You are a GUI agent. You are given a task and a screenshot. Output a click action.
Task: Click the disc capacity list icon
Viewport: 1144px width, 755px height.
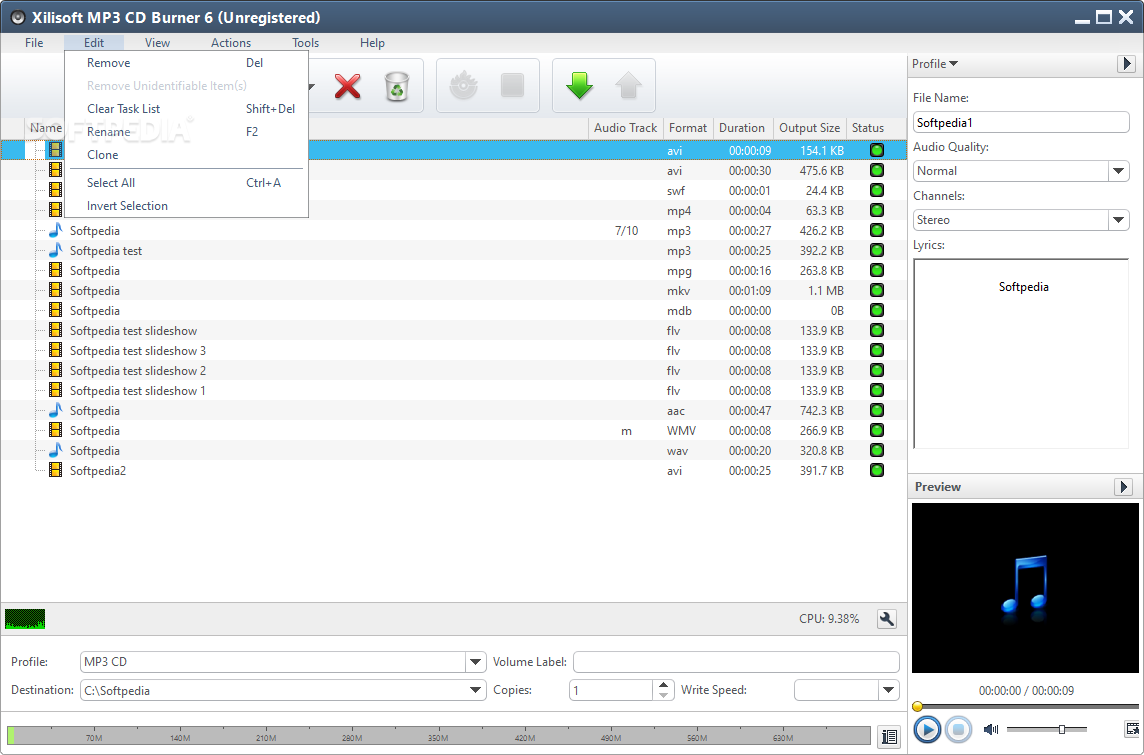click(889, 737)
